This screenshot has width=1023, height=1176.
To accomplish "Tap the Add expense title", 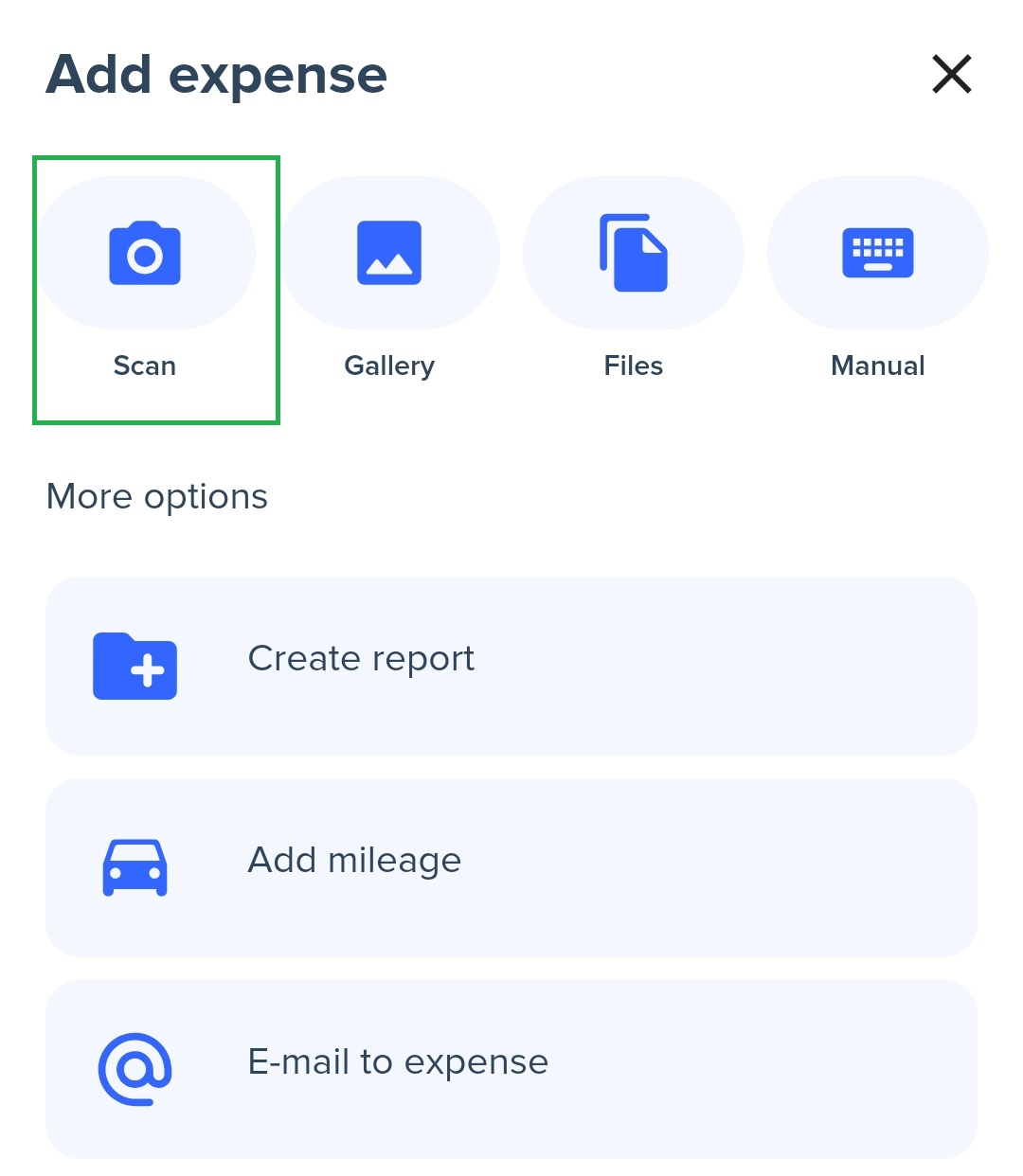I will click(x=217, y=75).
